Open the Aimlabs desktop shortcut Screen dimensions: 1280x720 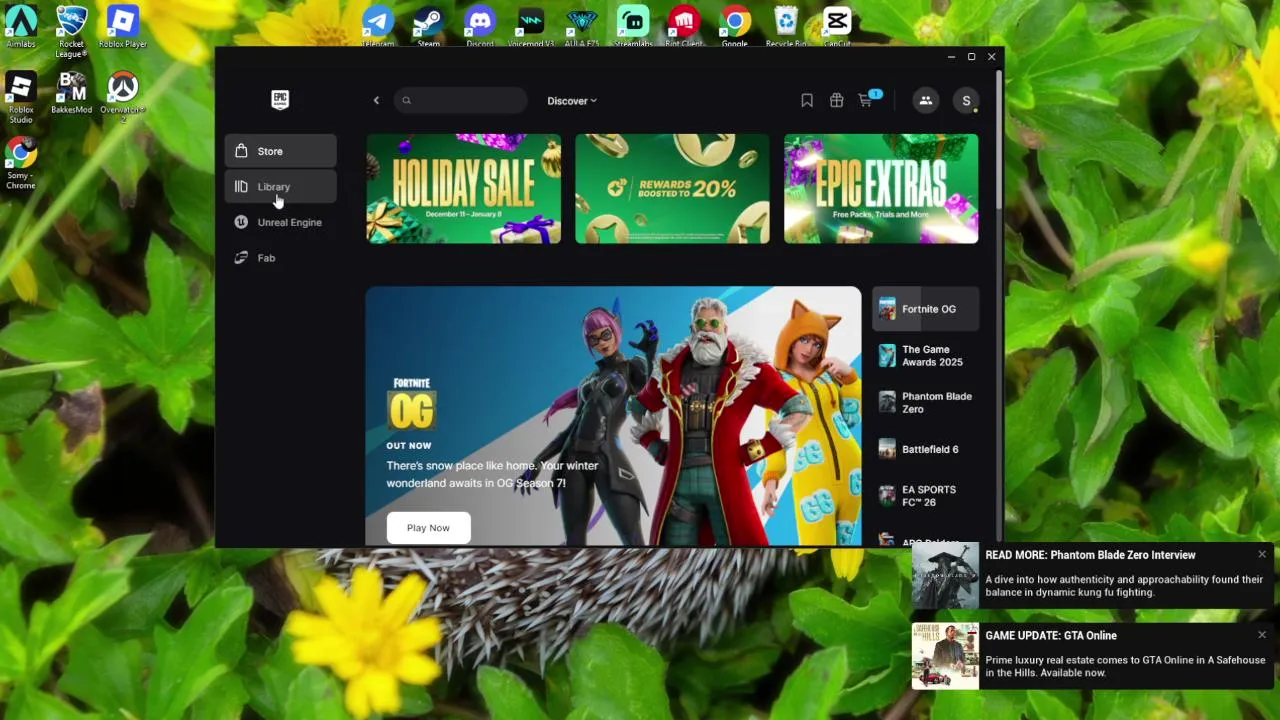pos(21,26)
